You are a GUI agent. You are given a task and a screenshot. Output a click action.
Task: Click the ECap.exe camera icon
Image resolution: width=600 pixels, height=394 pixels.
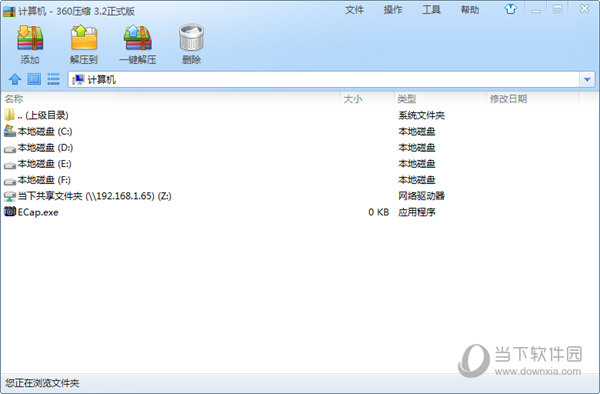coord(10,211)
